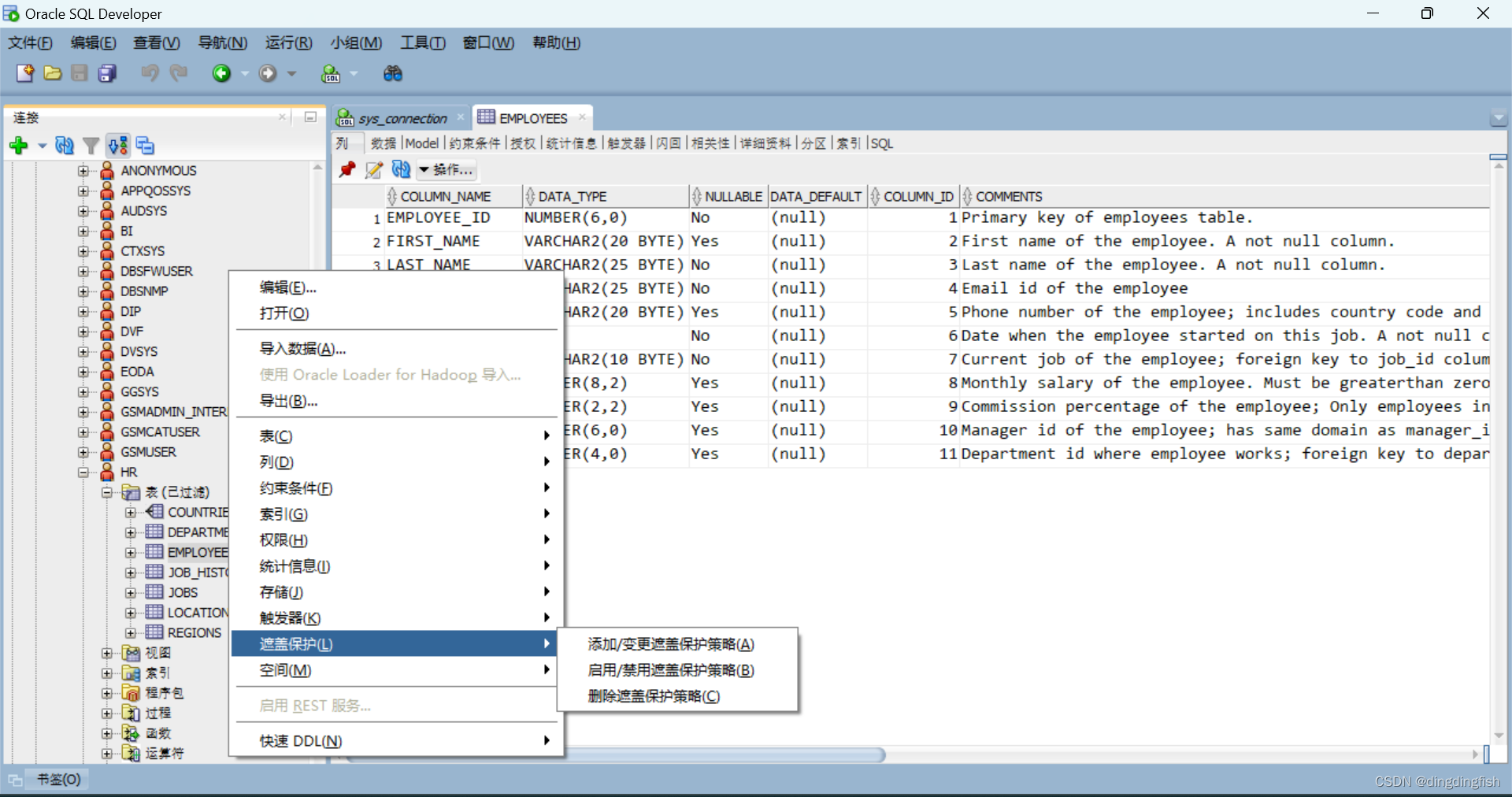
Task: Open the 文件(F) menu
Action: pyautogui.click(x=30, y=43)
